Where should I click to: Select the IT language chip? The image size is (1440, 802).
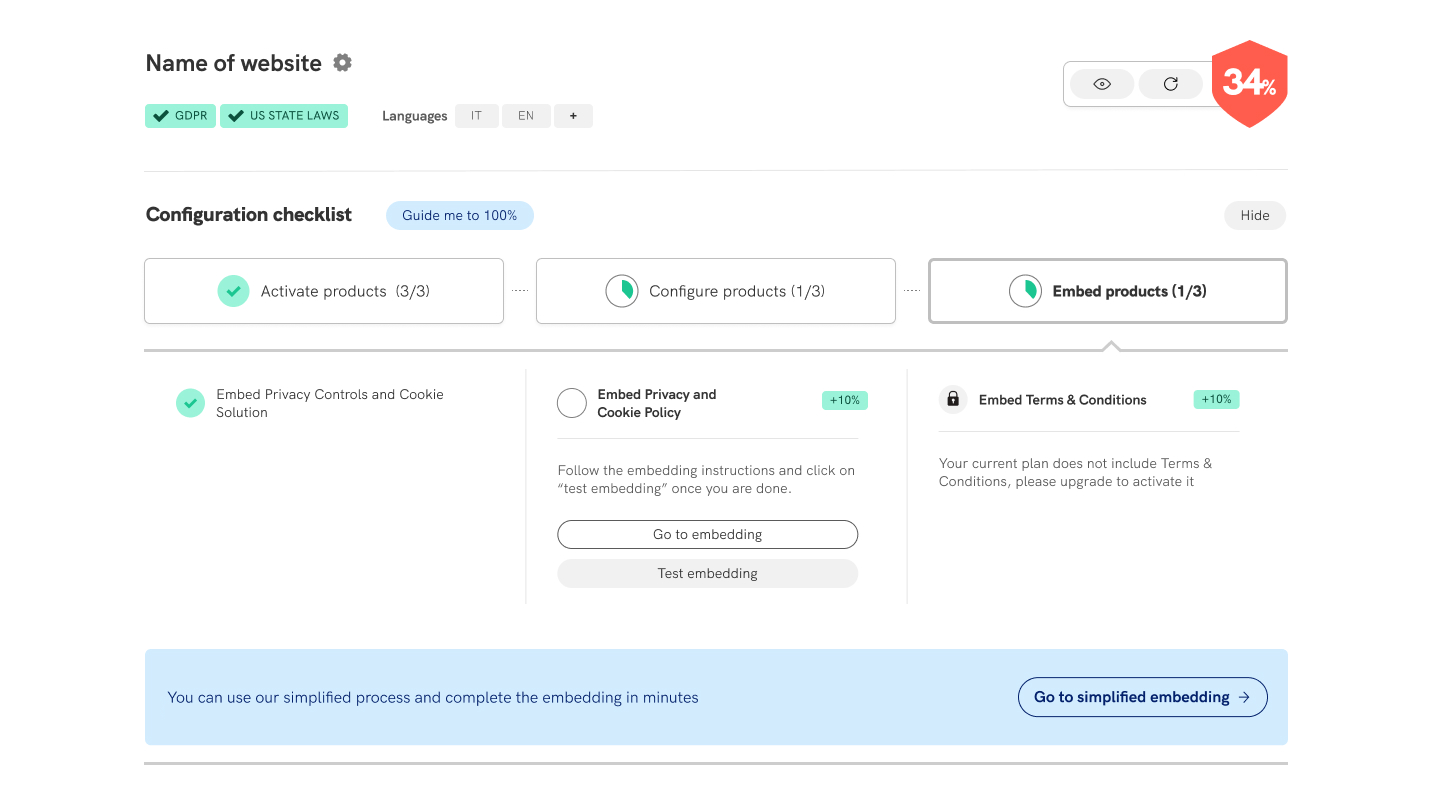pyautogui.click(x=477, y=116)
